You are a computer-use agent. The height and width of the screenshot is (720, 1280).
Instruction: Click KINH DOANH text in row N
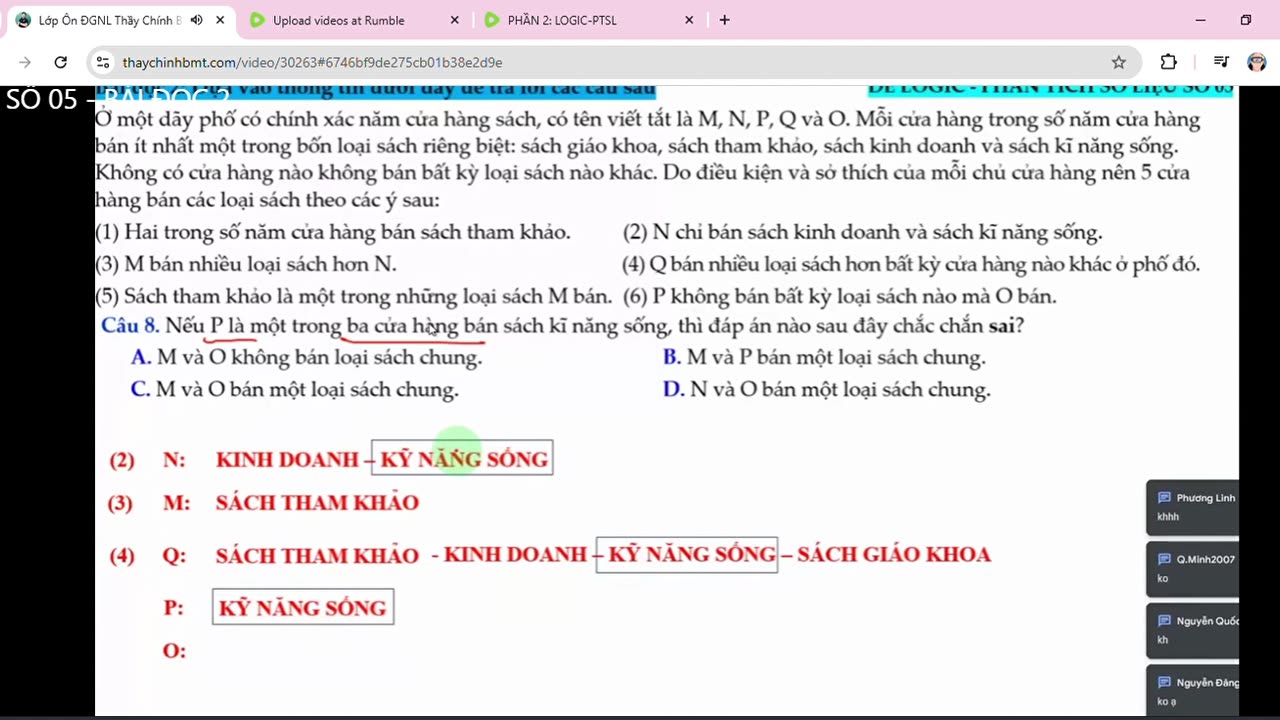(287, 460)
